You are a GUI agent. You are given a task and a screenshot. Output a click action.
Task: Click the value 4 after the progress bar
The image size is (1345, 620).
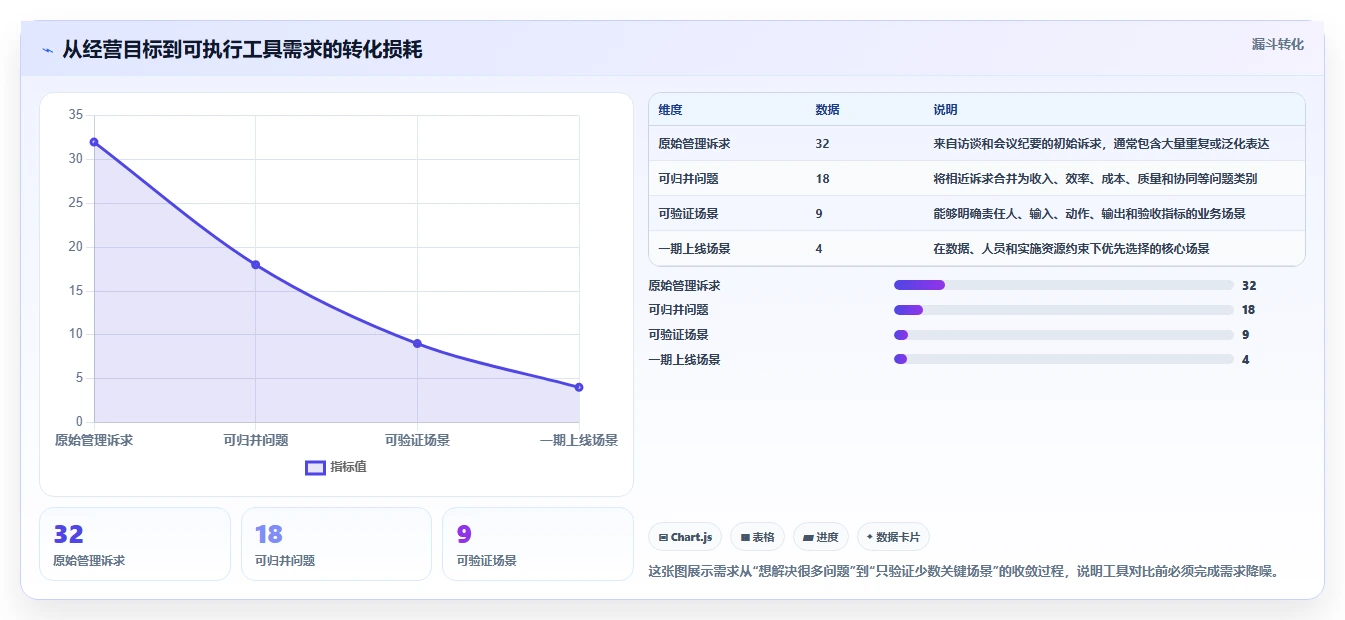[x=1245, y=359]
